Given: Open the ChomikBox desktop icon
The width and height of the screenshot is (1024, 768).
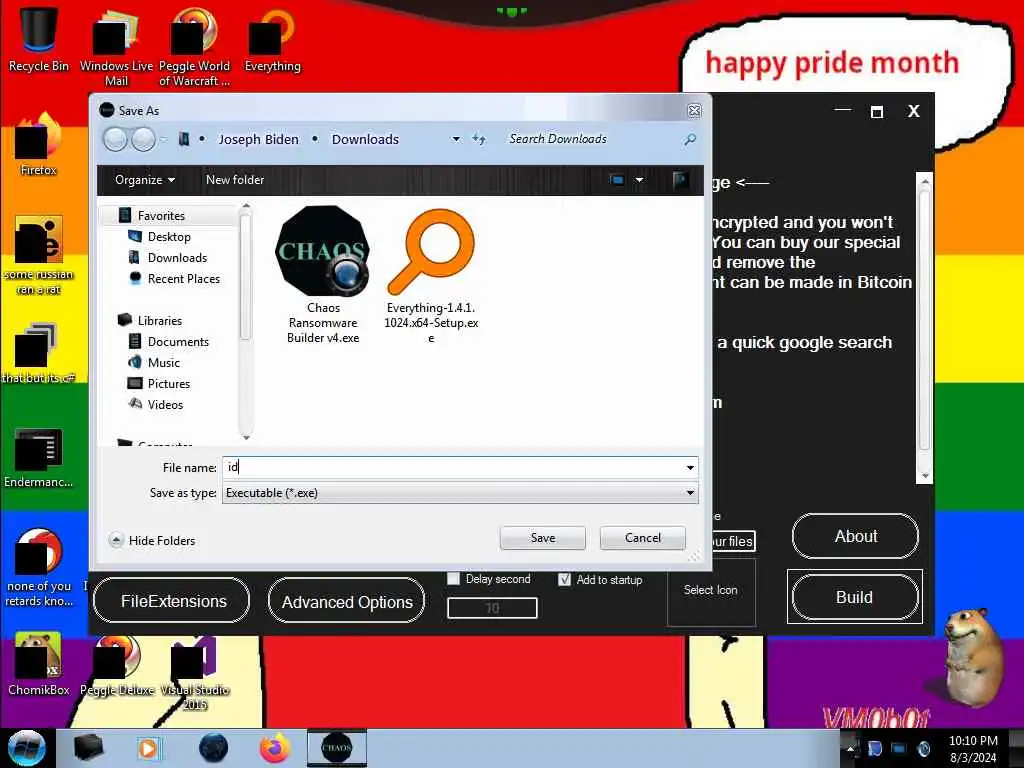Looking at the screenshot, I should coord(39,664).
